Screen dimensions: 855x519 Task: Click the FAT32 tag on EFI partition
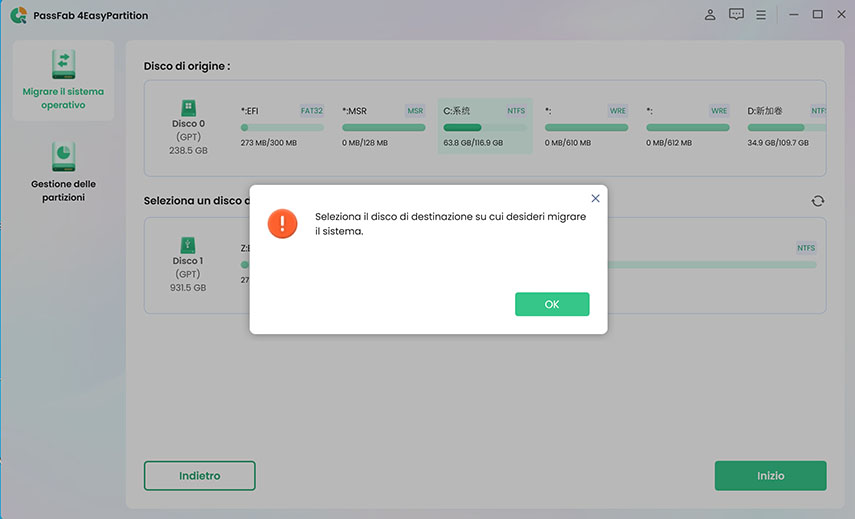312,111
